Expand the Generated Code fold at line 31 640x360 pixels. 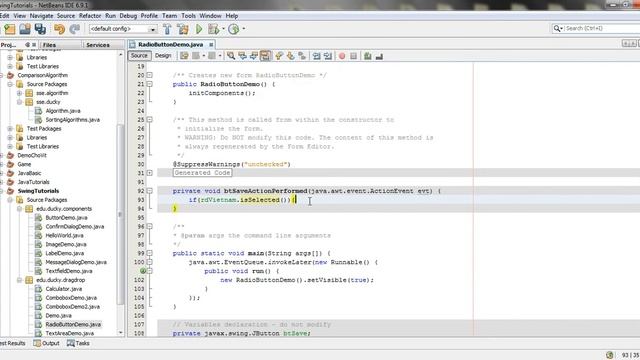[150, 173]
